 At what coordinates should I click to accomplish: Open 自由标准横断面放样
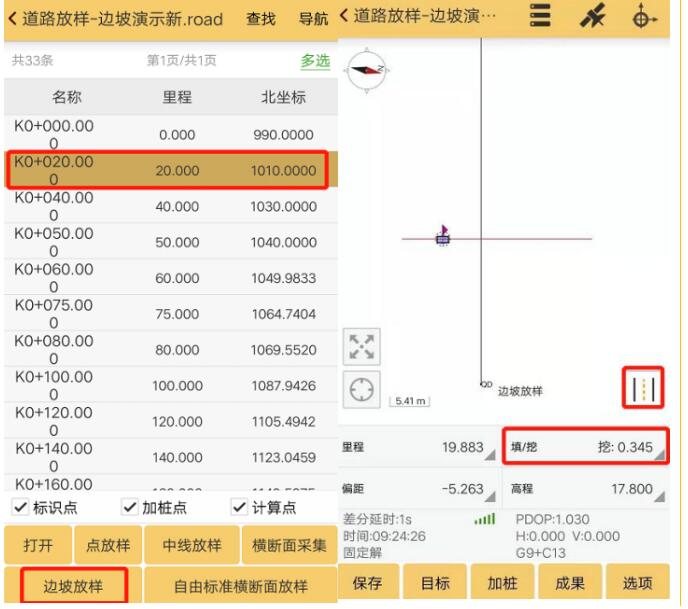[x=240, y=586]
